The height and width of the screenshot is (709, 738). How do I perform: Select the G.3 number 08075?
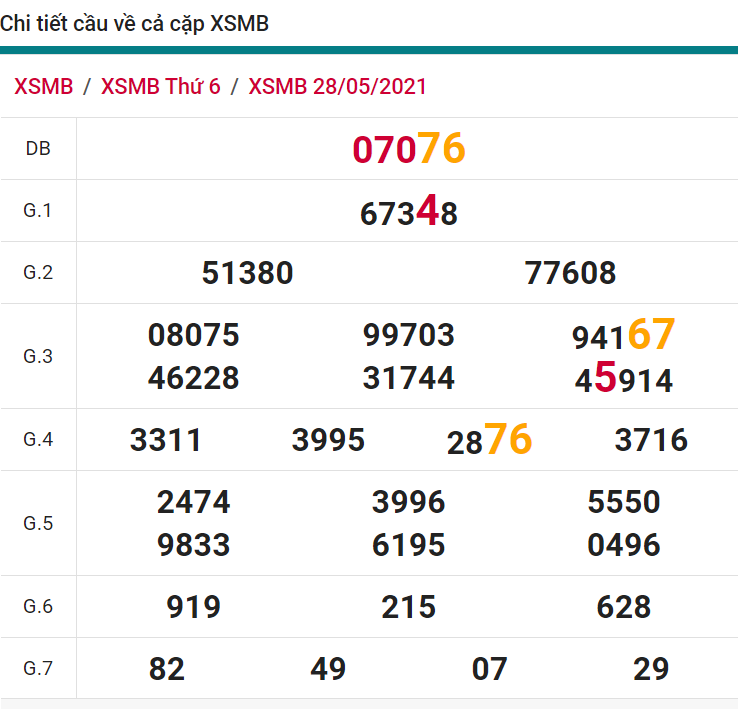193,335
